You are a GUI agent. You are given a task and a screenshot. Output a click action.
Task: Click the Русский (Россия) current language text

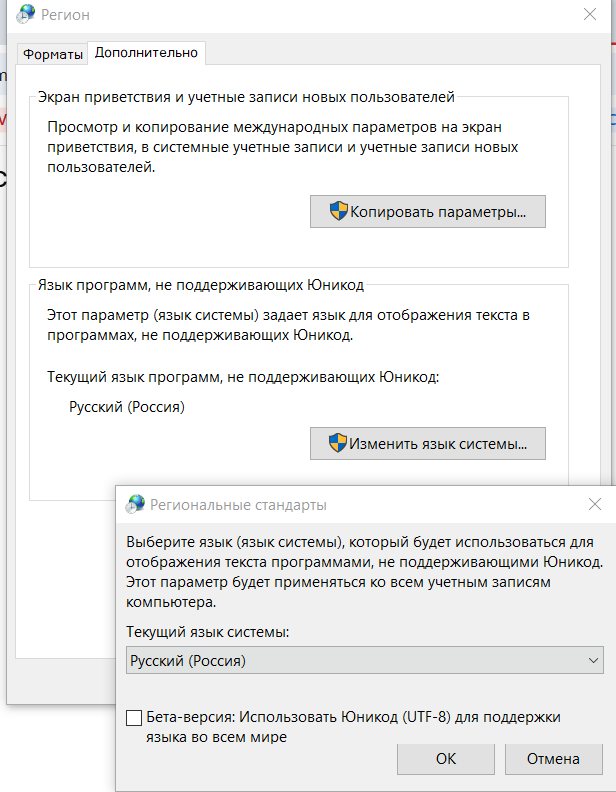click(127, 407)
